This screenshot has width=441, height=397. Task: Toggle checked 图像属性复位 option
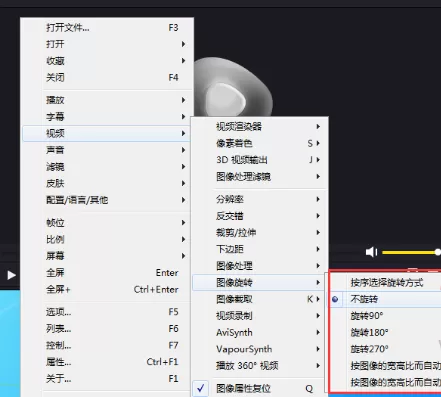[x=259, y=388]
